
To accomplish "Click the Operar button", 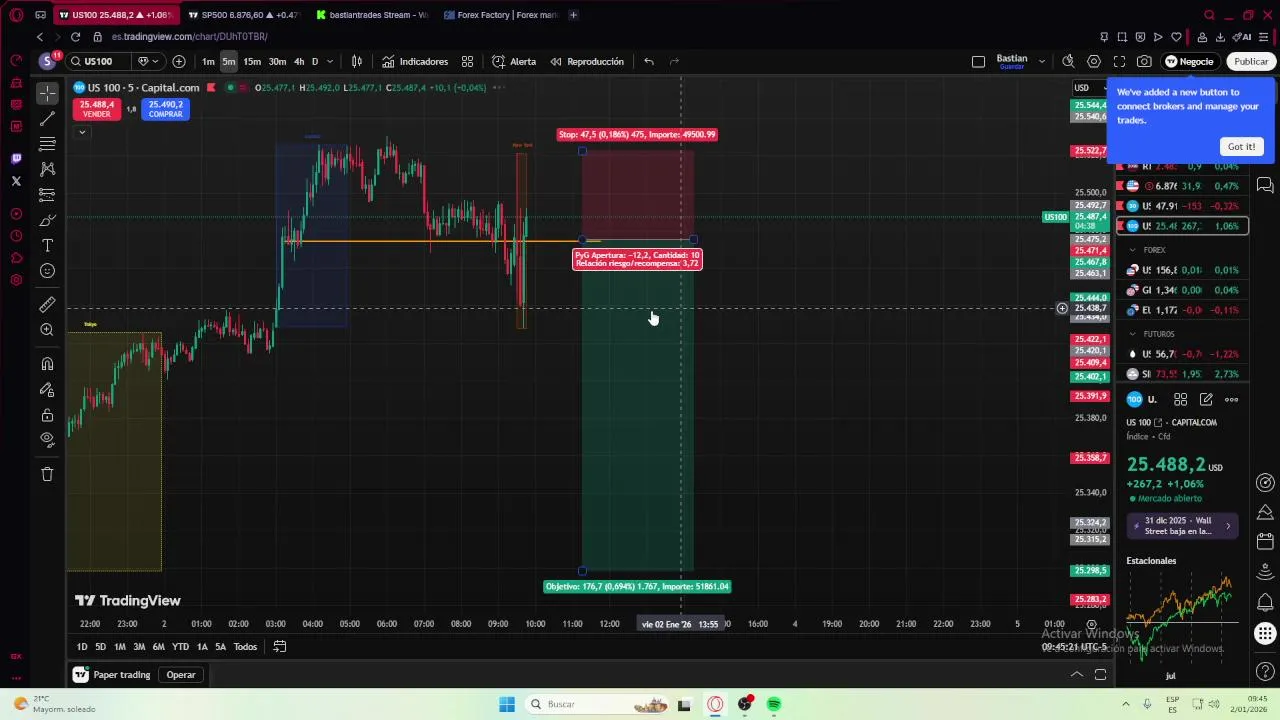I will 181,675.
